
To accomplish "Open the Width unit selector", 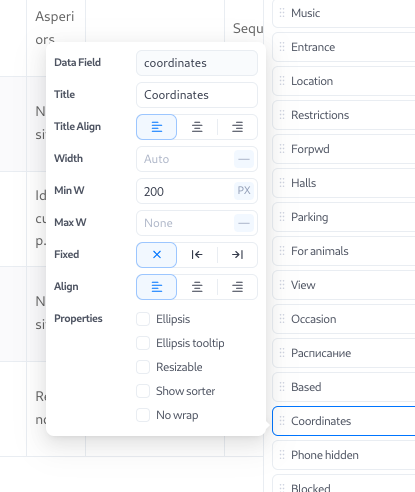I will point(244,159).
